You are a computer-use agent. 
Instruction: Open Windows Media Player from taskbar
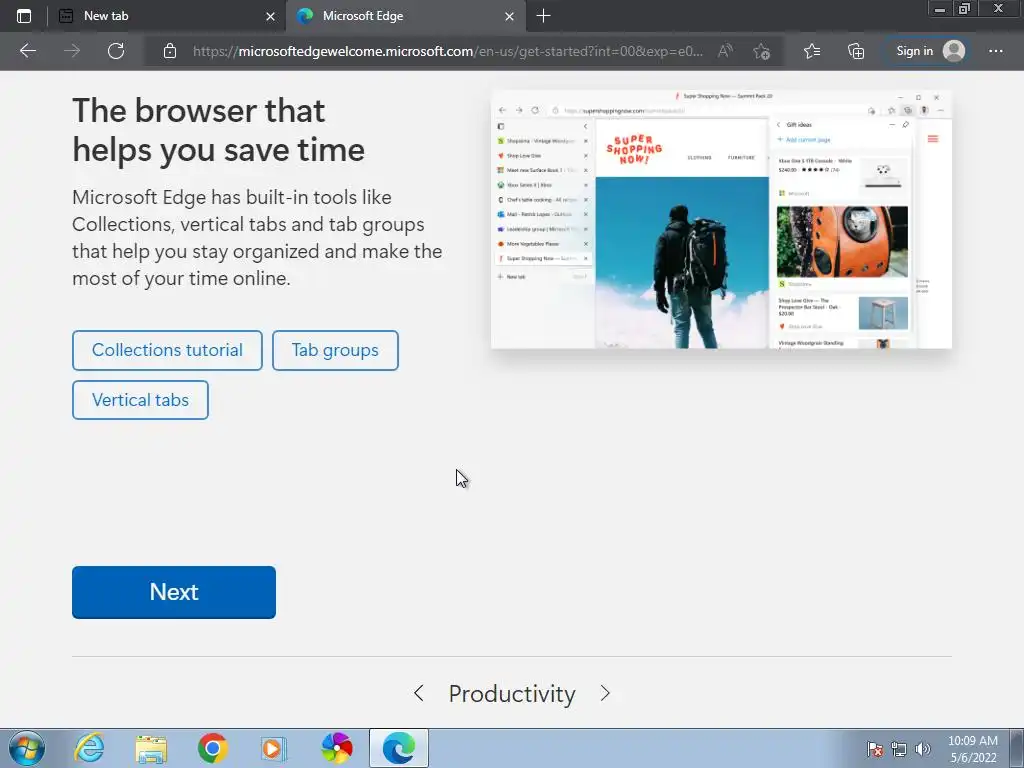coord(274,748)
